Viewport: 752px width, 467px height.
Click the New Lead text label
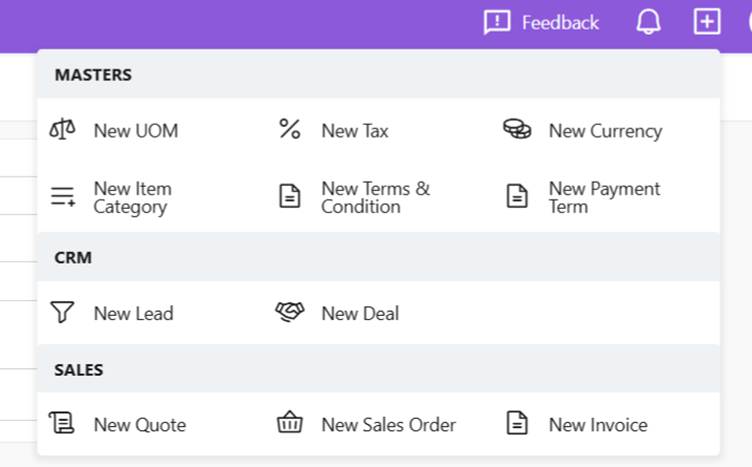pos(133,314)
